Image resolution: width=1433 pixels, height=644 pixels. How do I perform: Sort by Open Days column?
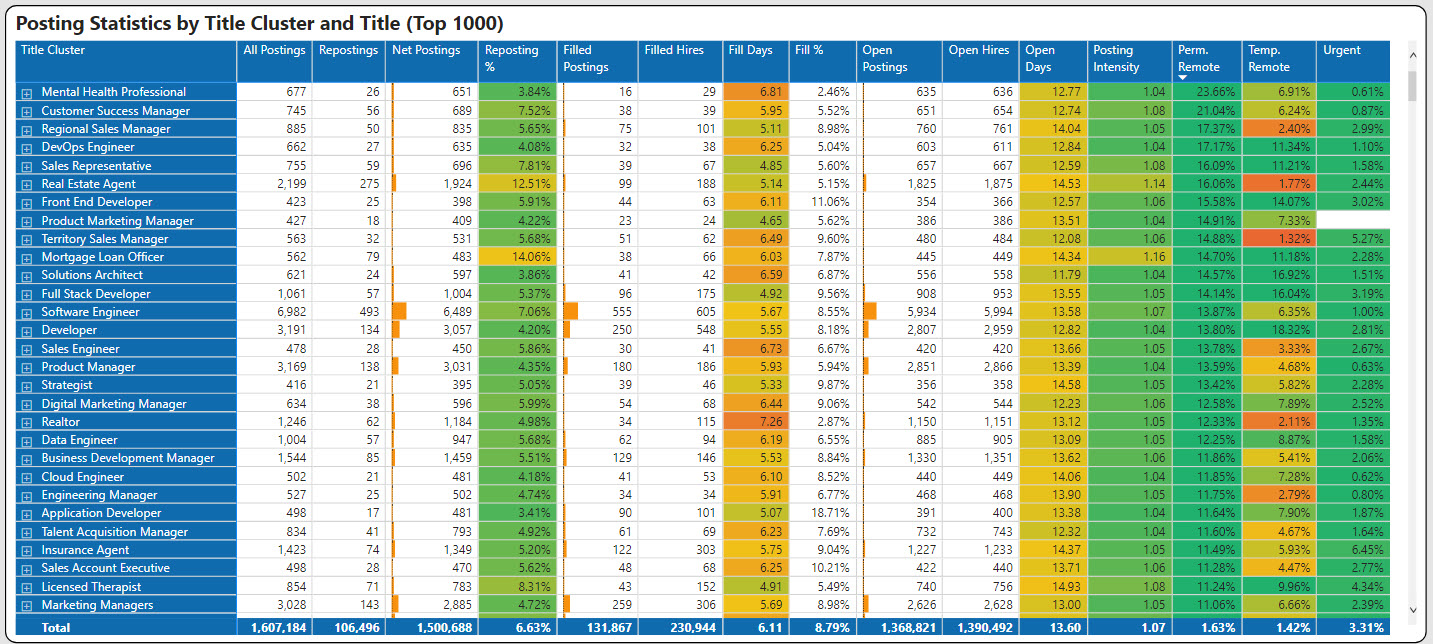click(1054, 61)
